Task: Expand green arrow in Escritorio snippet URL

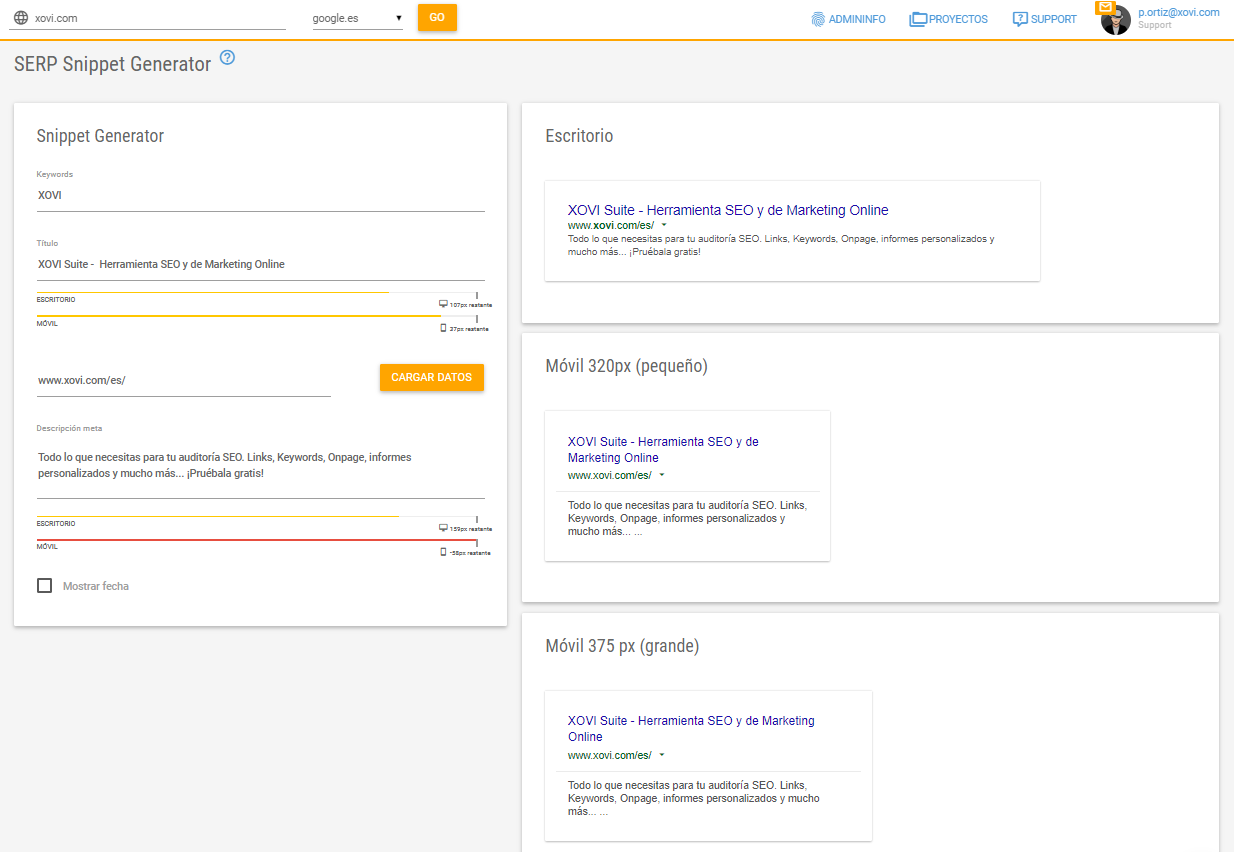Action: pyautogui.click(x=664, y=225)
